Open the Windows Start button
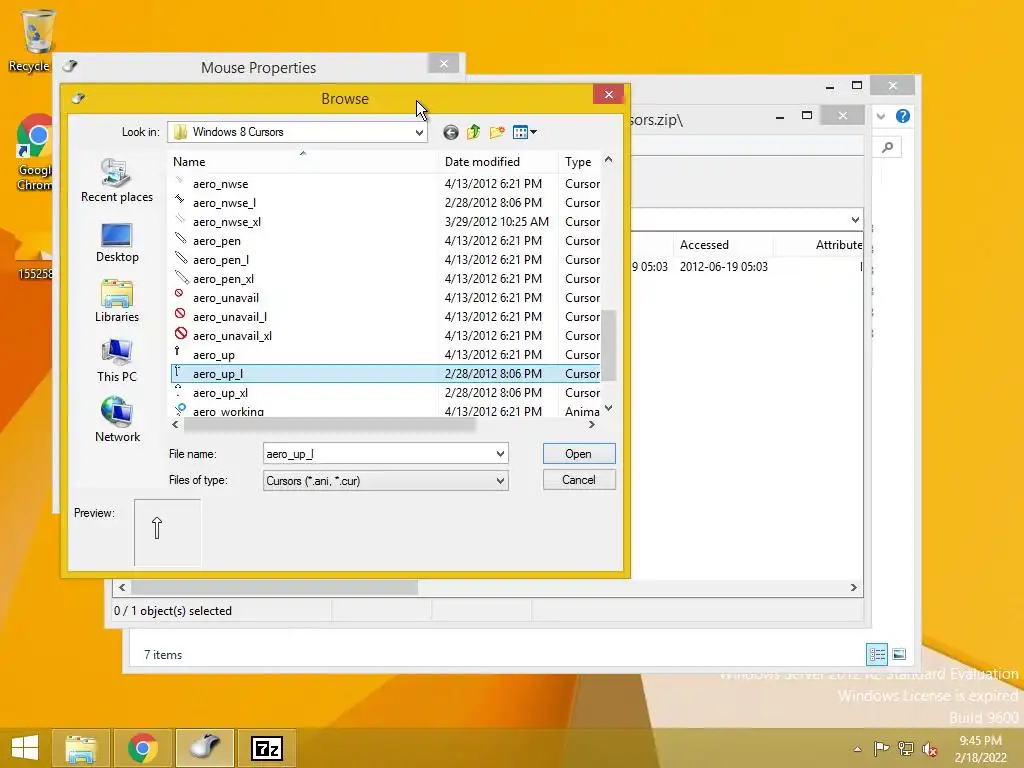 (25, 748)
